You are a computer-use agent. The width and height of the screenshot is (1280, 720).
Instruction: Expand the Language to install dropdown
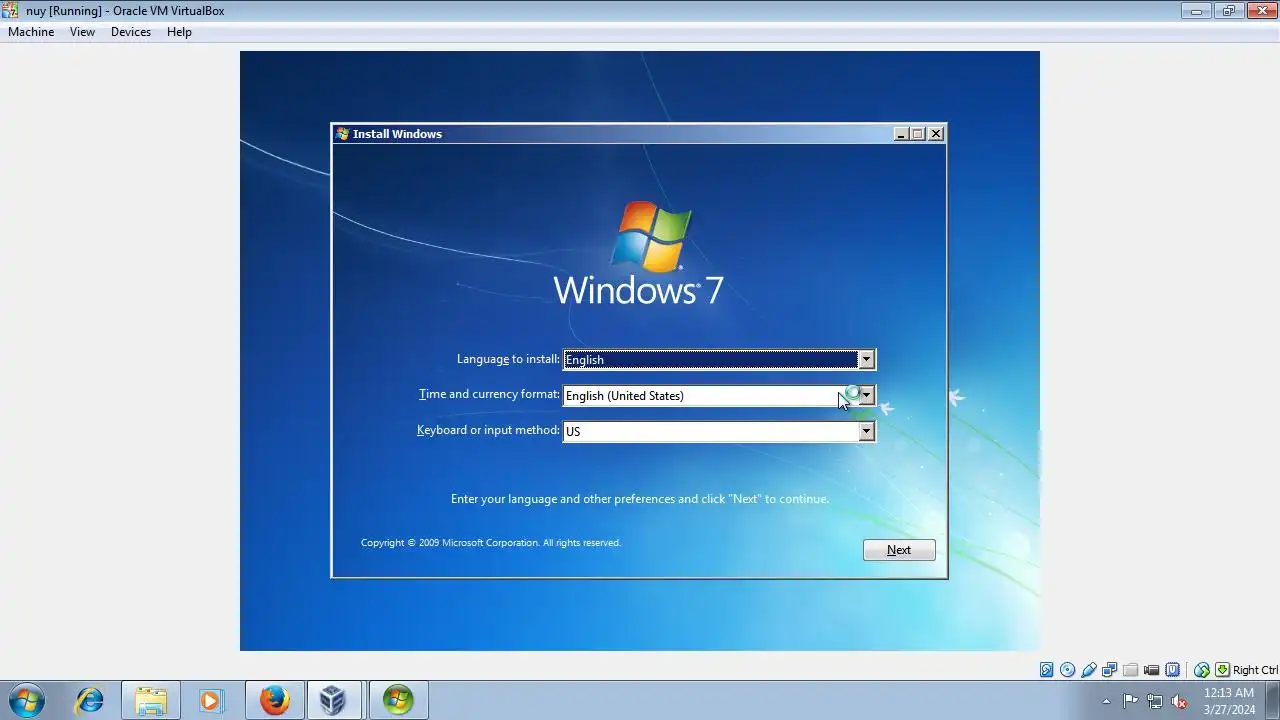pyautogui.click(x=867, y=360)
